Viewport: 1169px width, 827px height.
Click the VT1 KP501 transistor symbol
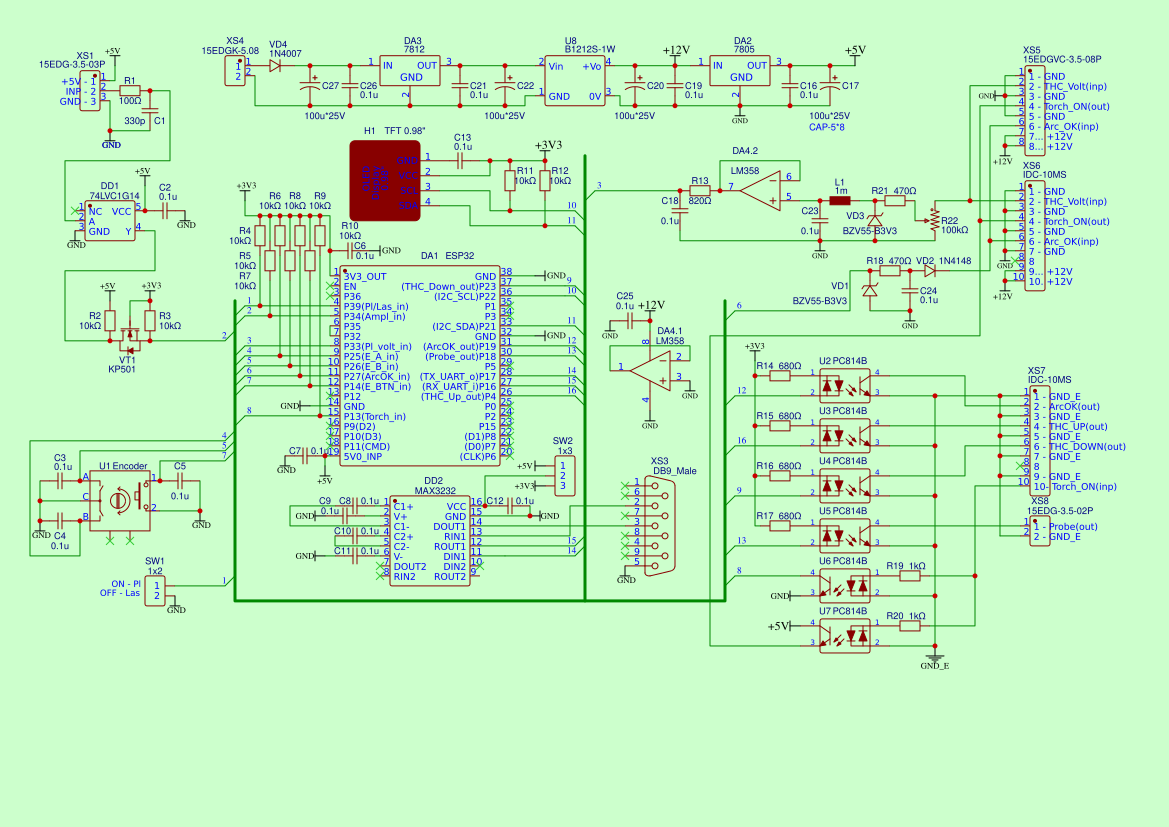pyautogui.click(x=130, y=336)
